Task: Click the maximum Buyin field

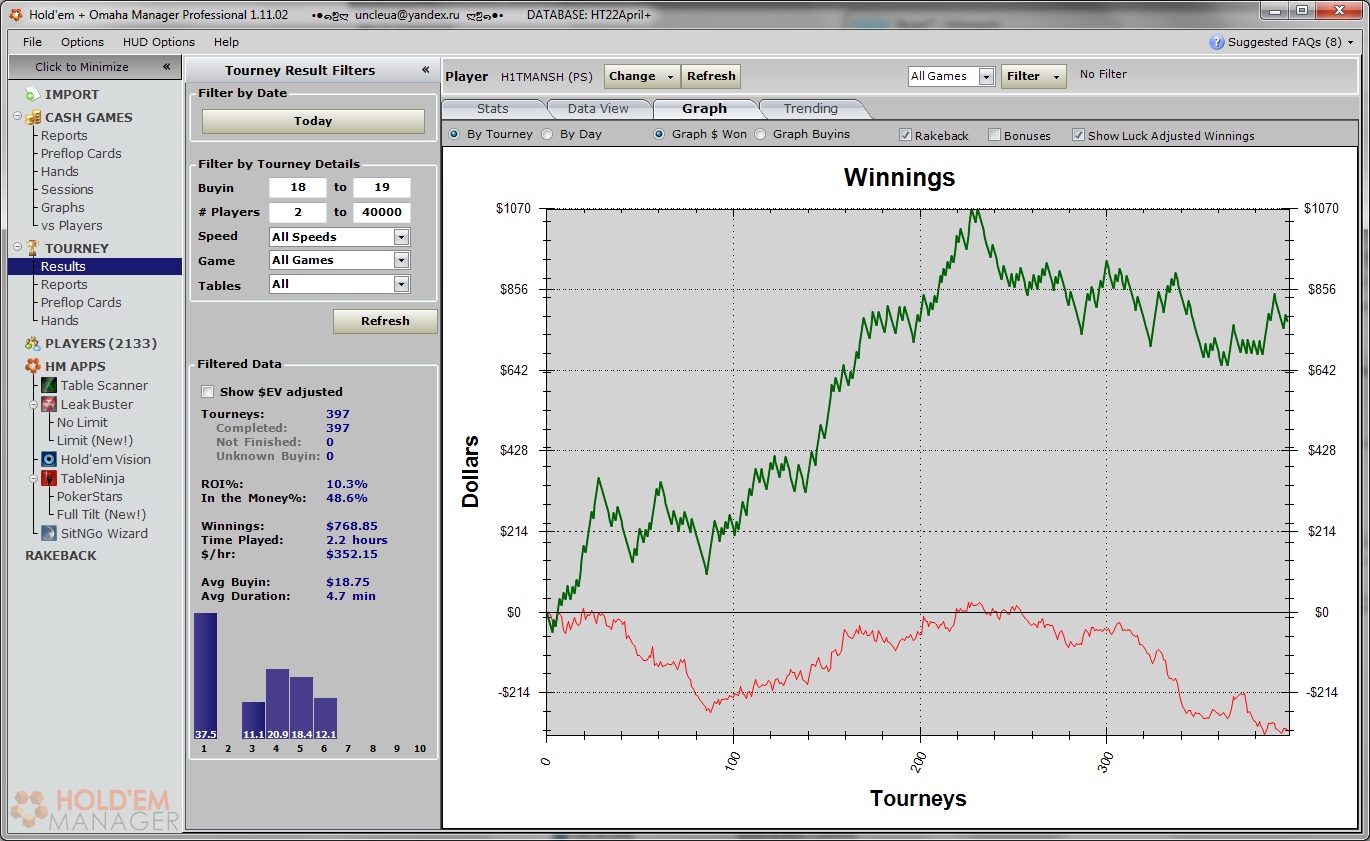Action: [382, 188]
